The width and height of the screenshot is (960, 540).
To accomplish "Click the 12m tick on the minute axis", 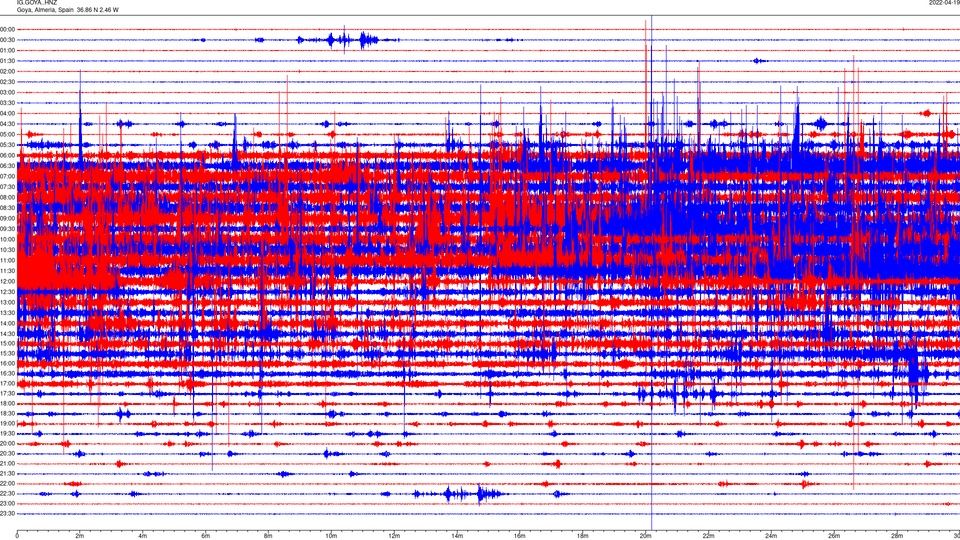I will tap(394, 536).
